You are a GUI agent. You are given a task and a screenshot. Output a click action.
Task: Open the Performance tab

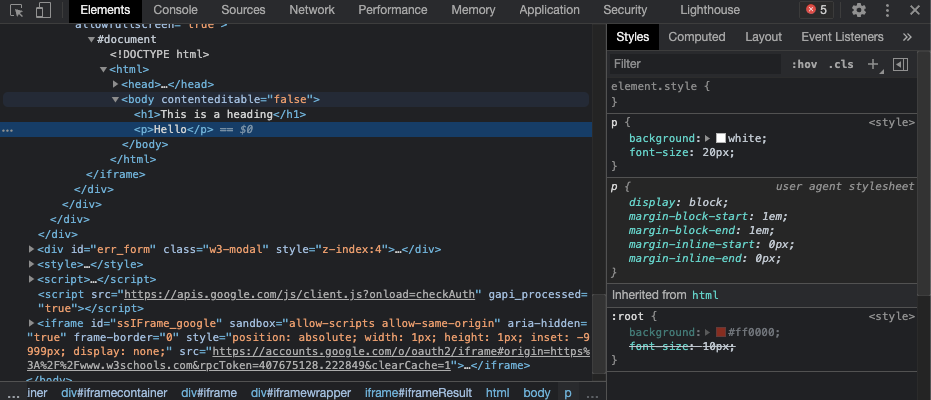[x=392, y=10]
